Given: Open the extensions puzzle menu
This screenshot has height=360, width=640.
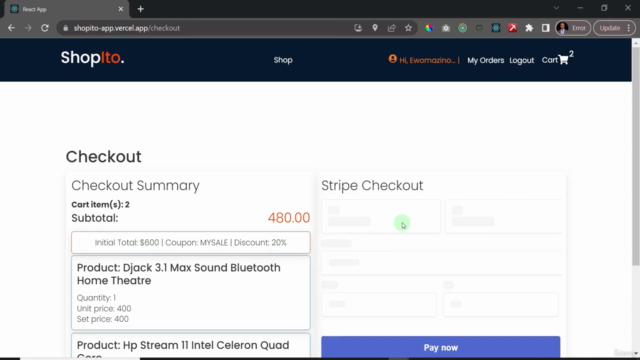Looking at the screenshot, I should 529,28.
